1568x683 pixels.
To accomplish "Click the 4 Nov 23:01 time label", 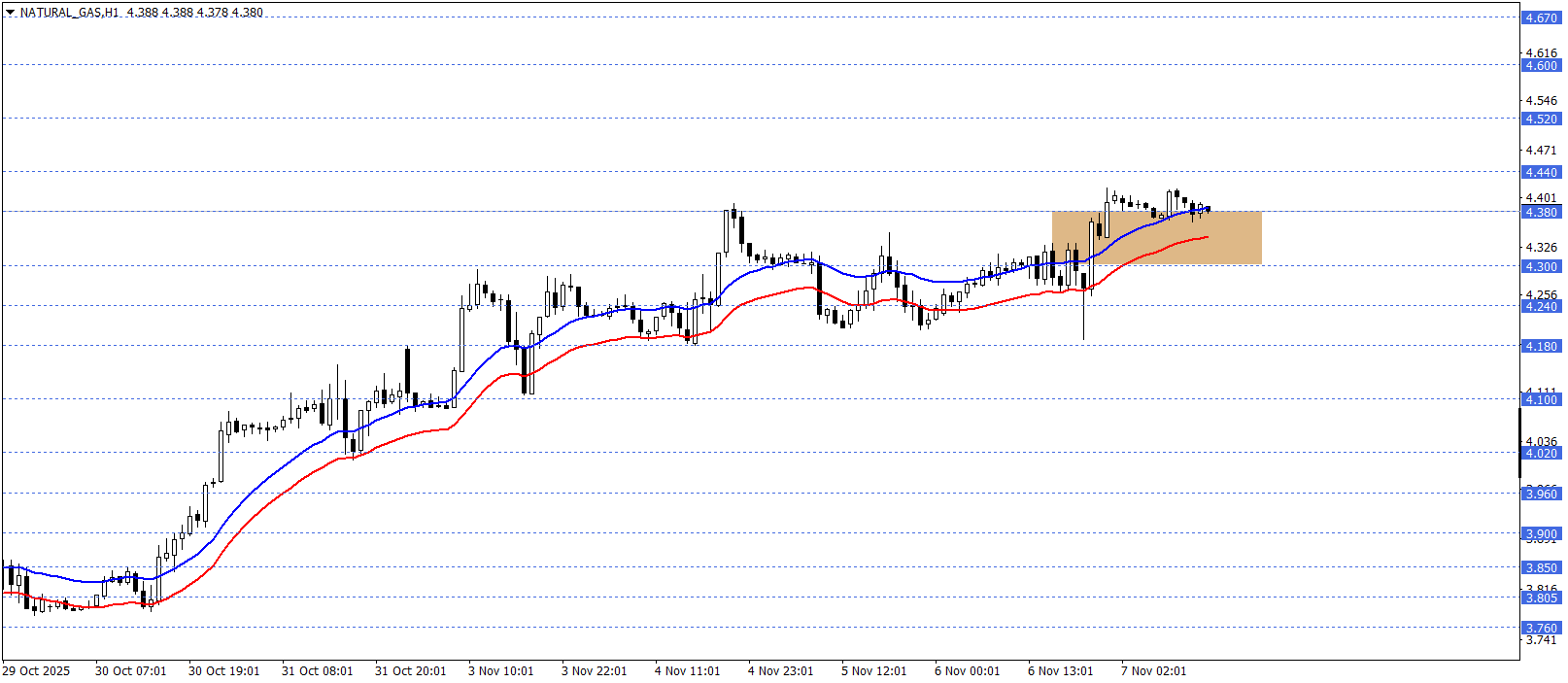I will pyautogui.click(x=780, y=671).
